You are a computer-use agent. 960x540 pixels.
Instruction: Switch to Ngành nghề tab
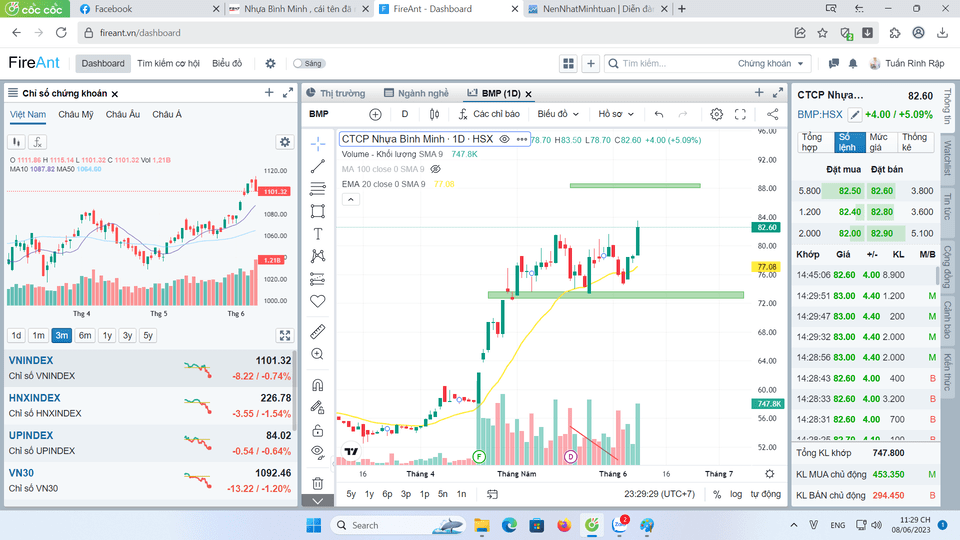point(416,93)
